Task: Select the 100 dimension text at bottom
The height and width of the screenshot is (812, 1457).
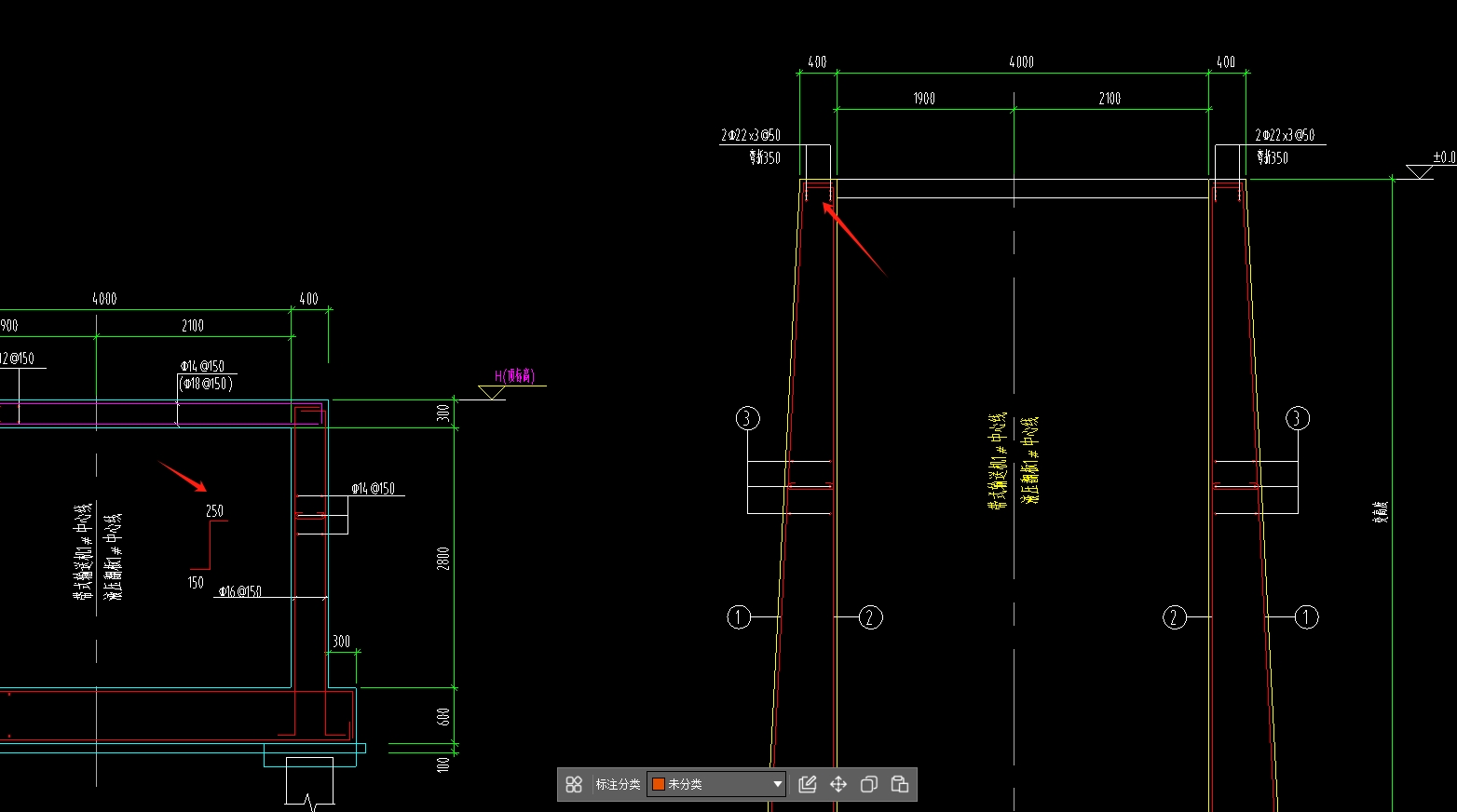Action: point(443,765)
